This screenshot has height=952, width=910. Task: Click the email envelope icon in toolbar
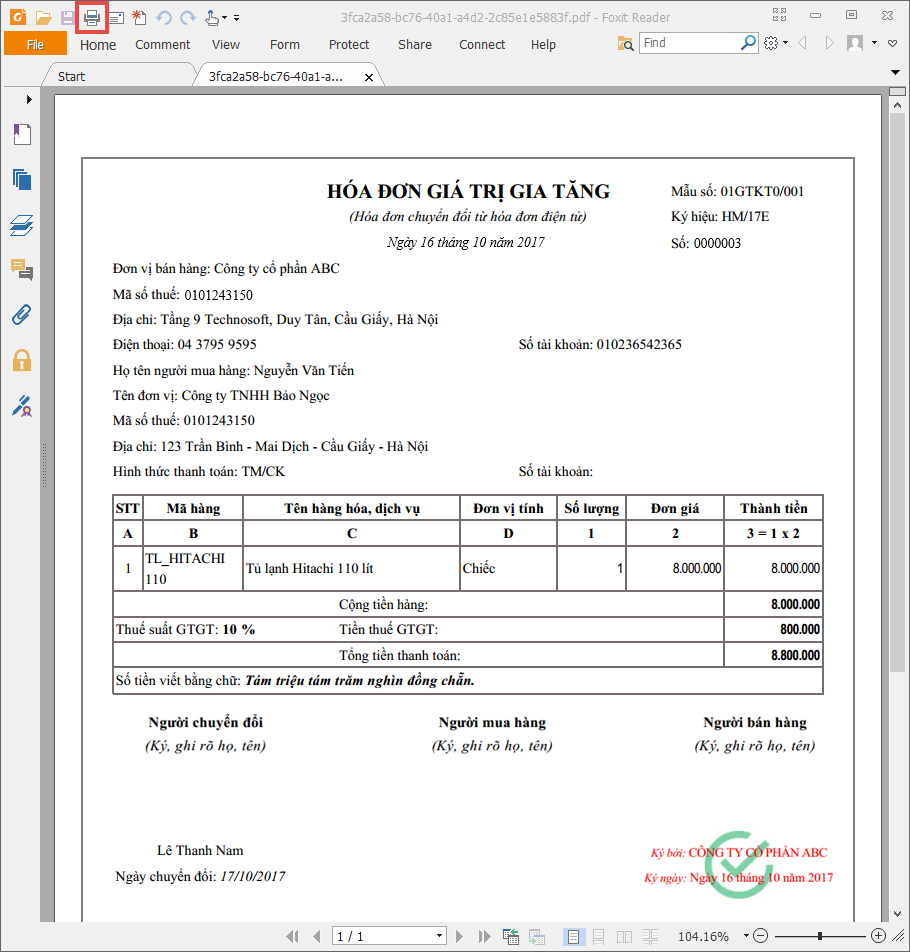pos(117,18)
